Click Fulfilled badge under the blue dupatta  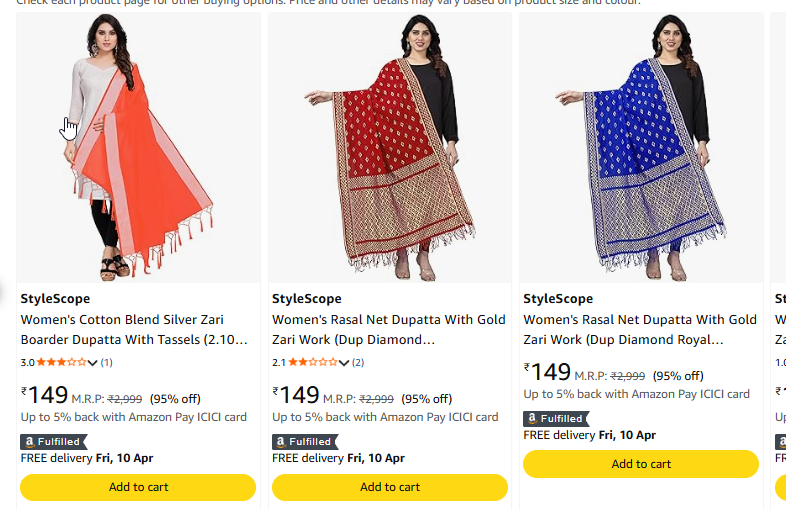tap(556, 418)
